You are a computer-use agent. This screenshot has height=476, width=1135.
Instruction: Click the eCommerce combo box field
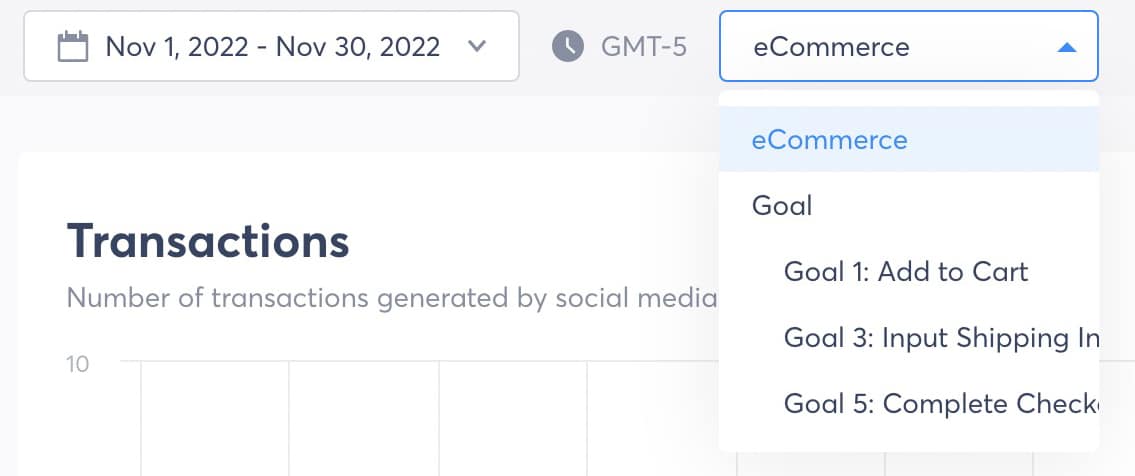(908, 46)
